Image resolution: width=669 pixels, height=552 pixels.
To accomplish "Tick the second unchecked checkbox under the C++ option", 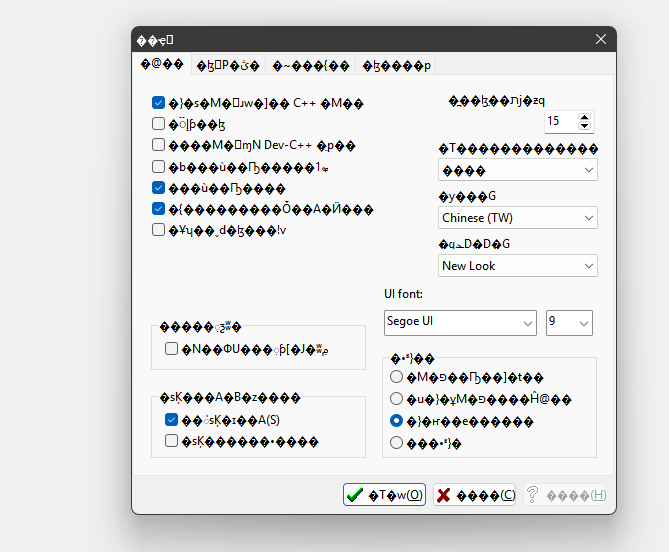I will 158,145.
